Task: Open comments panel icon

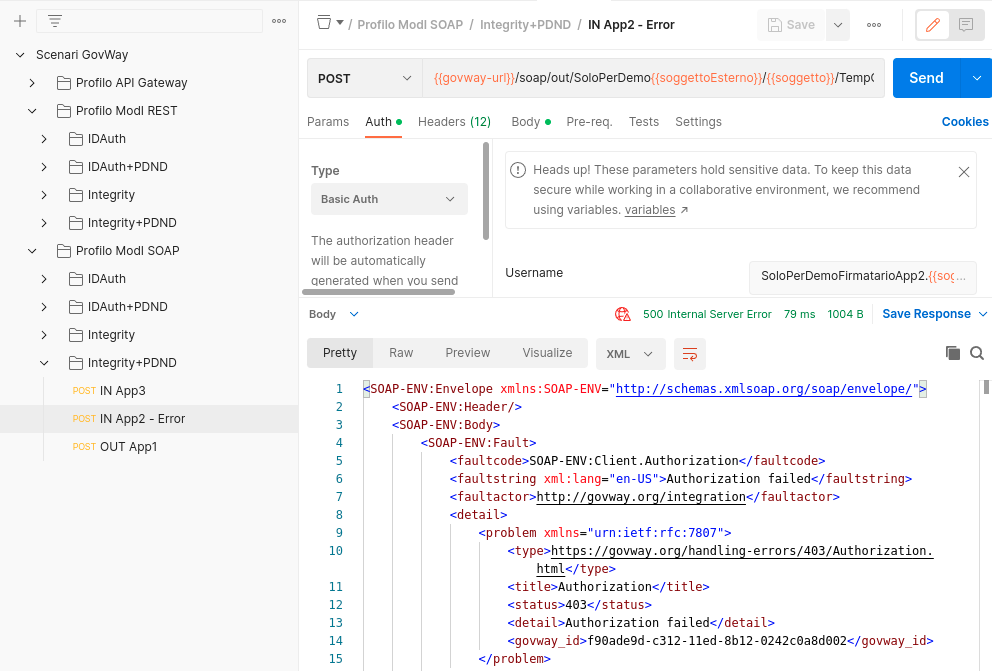Action: pos(965,25)
